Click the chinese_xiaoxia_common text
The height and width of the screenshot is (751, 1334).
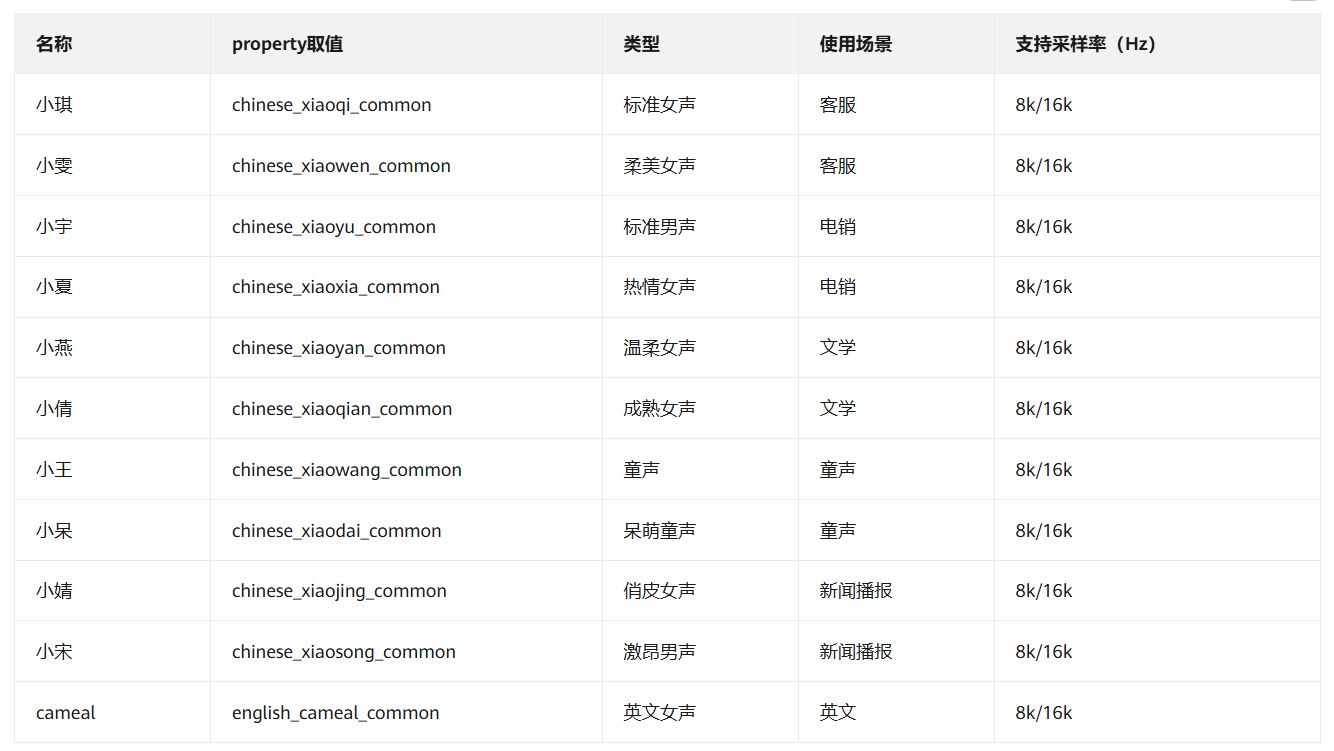click(336, 287)
